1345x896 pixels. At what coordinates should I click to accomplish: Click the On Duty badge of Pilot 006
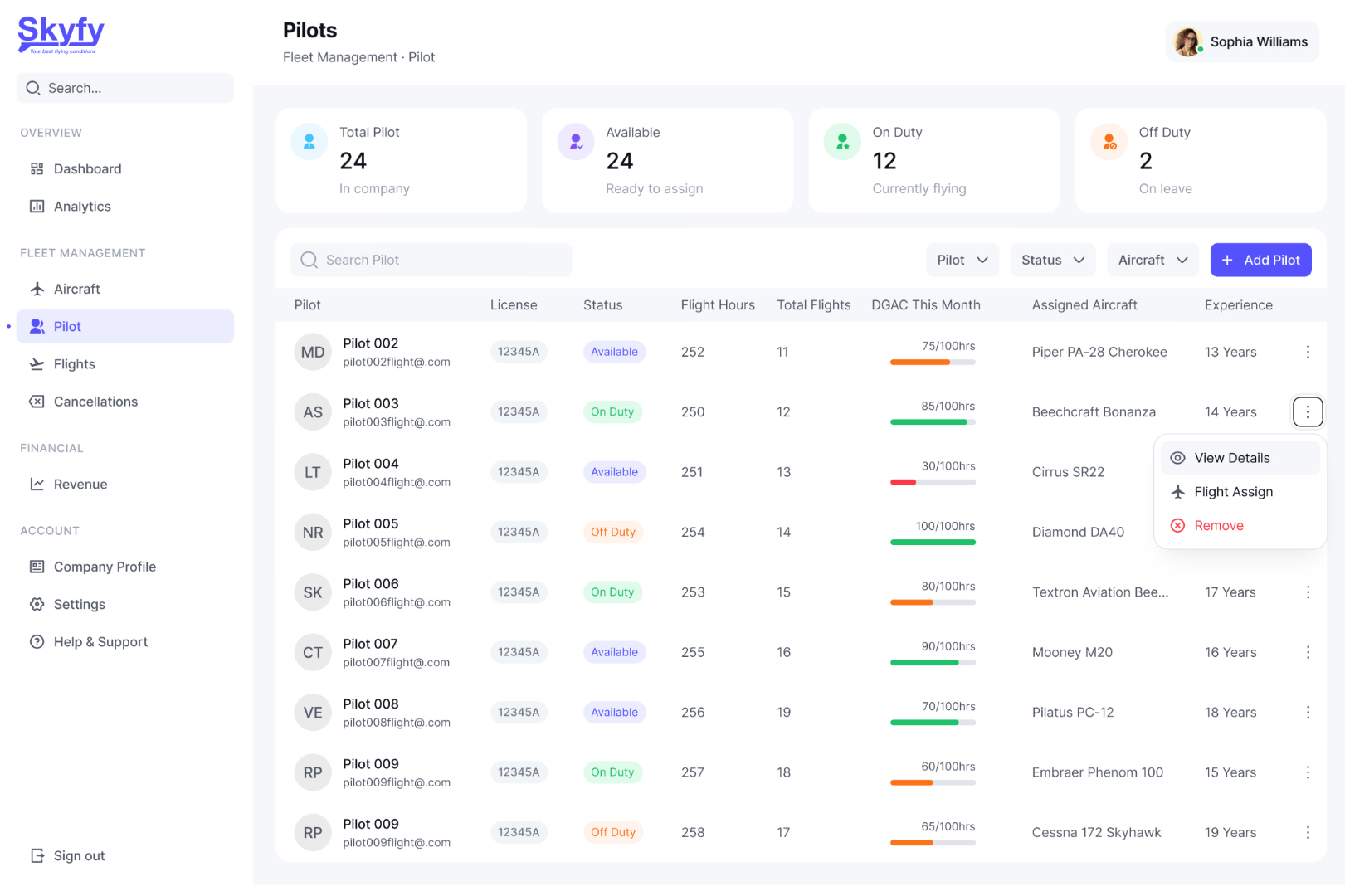612,592
